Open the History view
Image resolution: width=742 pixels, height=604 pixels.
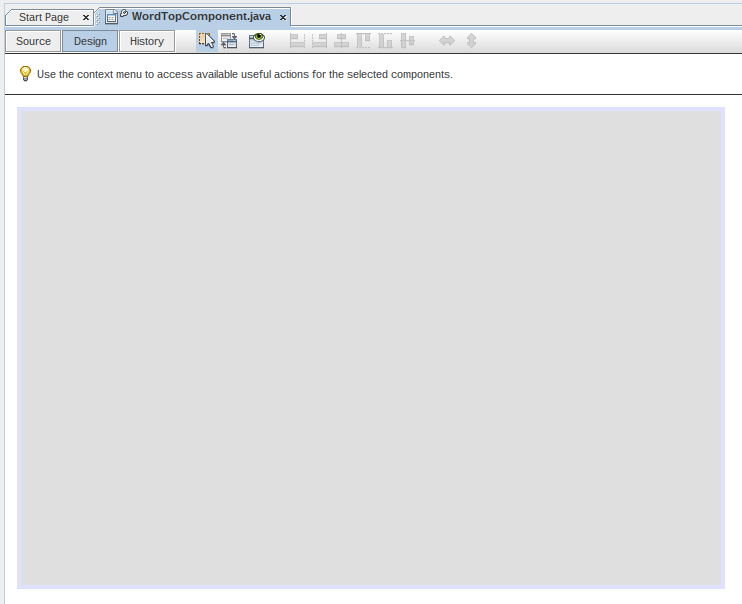[x=147, y=41]
